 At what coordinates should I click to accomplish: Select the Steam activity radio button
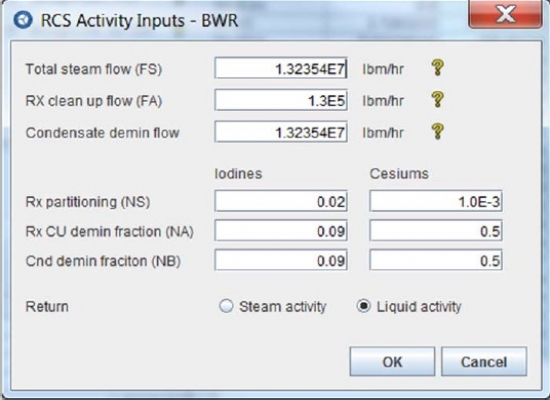[x=226, y=306]
